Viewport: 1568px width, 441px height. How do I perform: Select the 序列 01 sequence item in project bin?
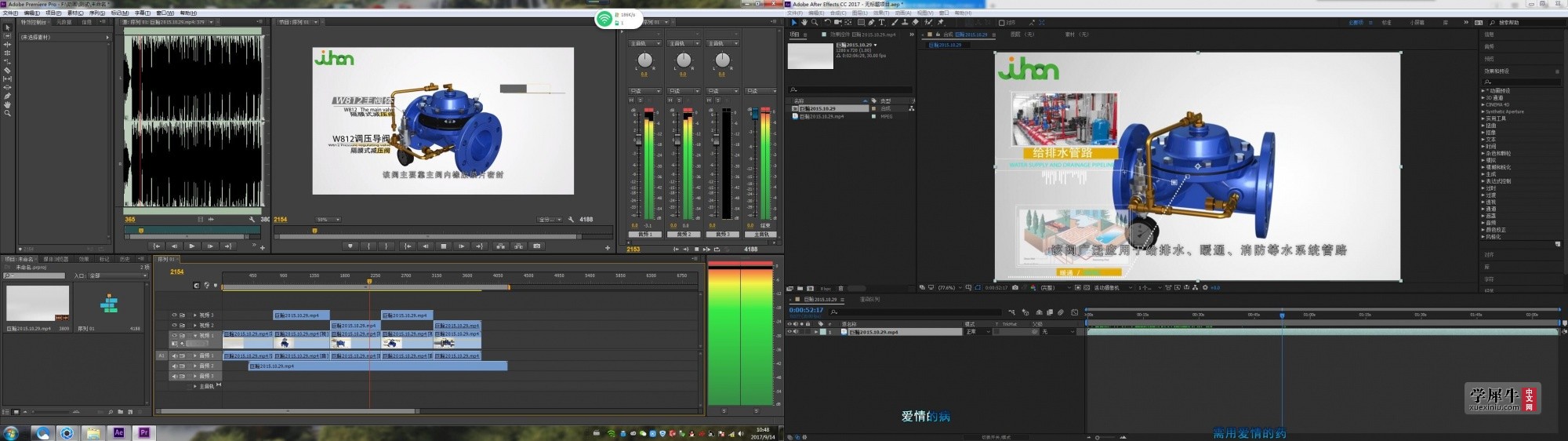(x=109, y=303)
